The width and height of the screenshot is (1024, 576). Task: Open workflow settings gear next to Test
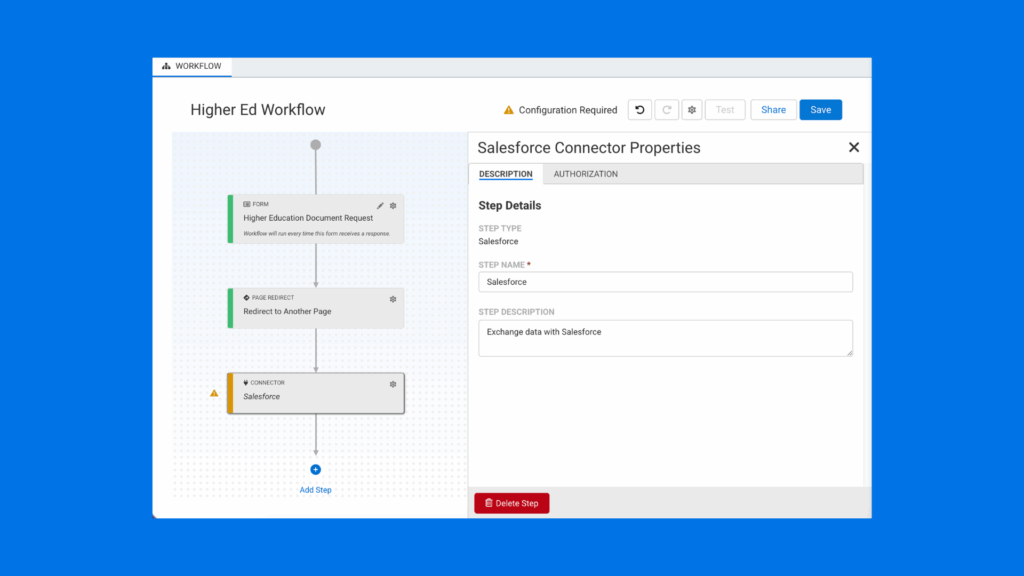click(x=691, y=110)
